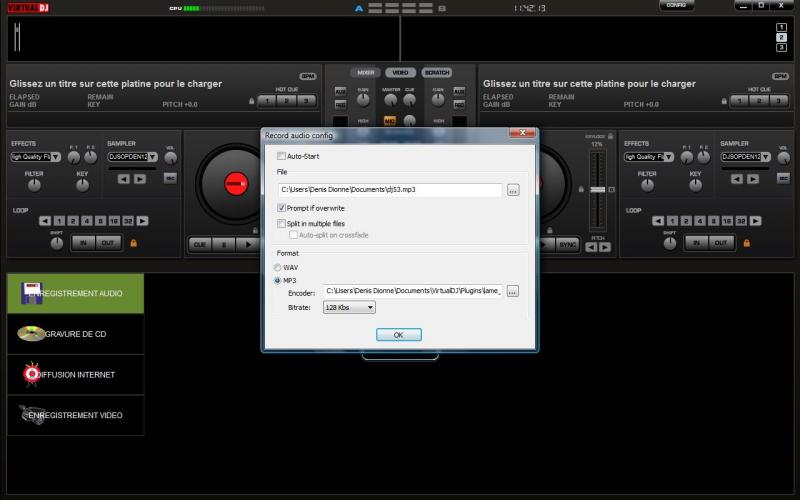Viewport: 800px width, 500px height.
Task: Click right deck pitch slider handle
Action: click(597, 190)
